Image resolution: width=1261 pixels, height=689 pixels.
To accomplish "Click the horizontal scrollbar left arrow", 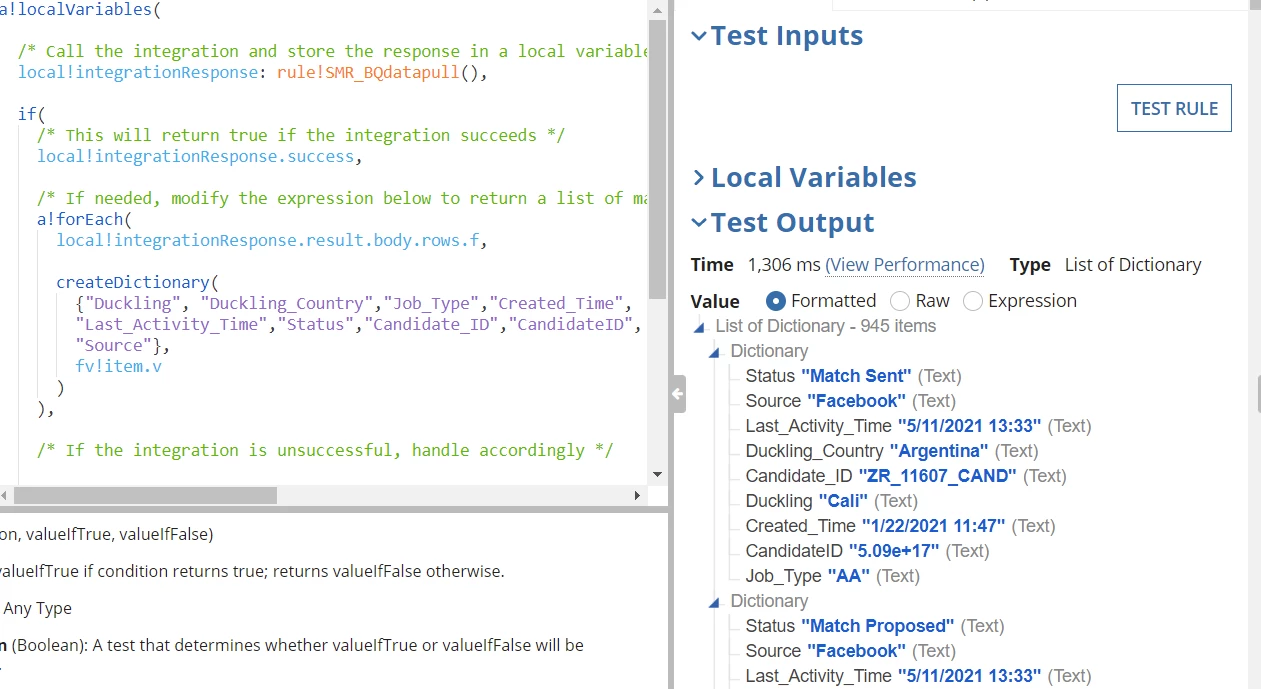I will pyautogui.click(x=6, y=495).
